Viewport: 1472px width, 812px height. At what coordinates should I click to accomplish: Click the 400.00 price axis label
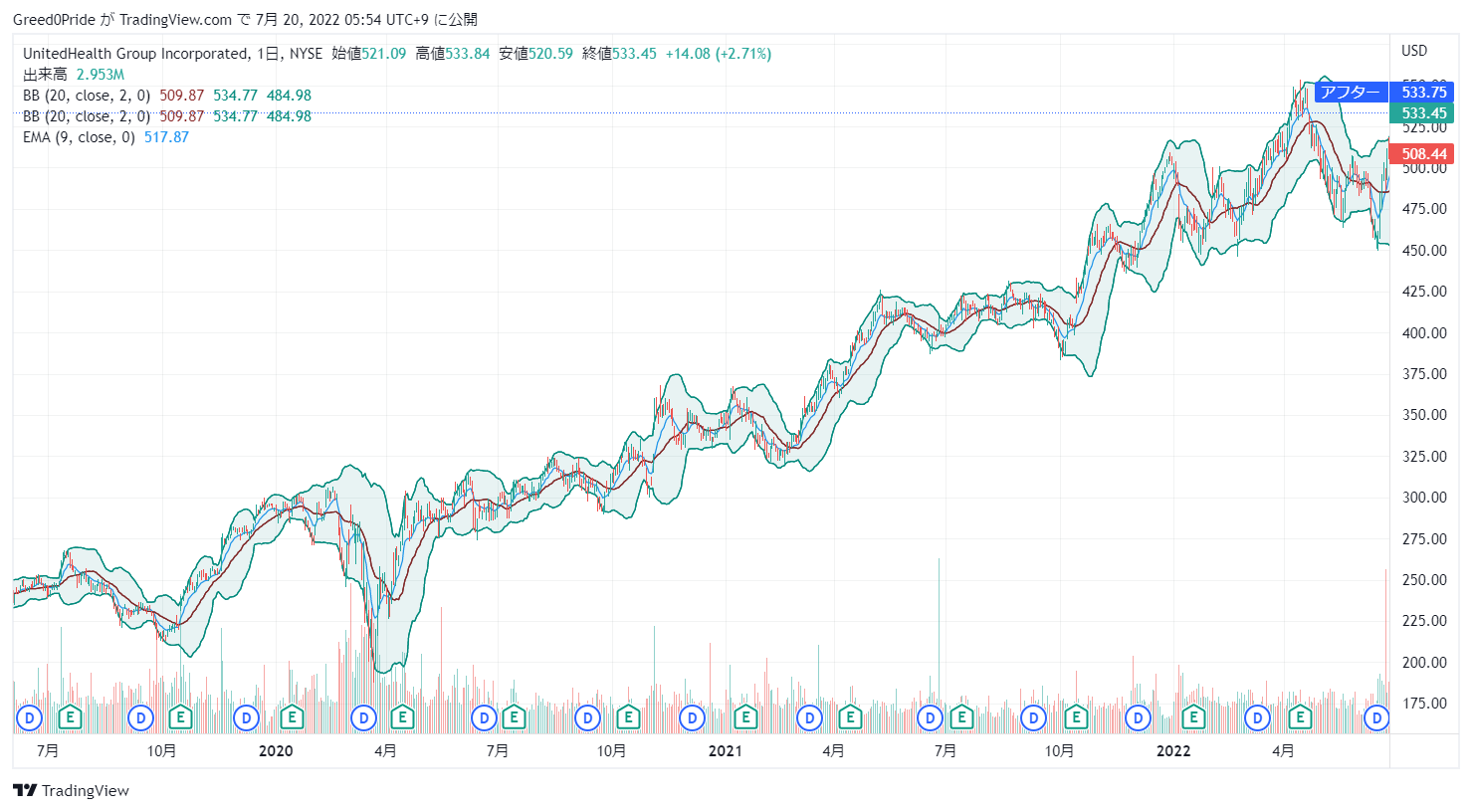click(x=1424, y=333)
